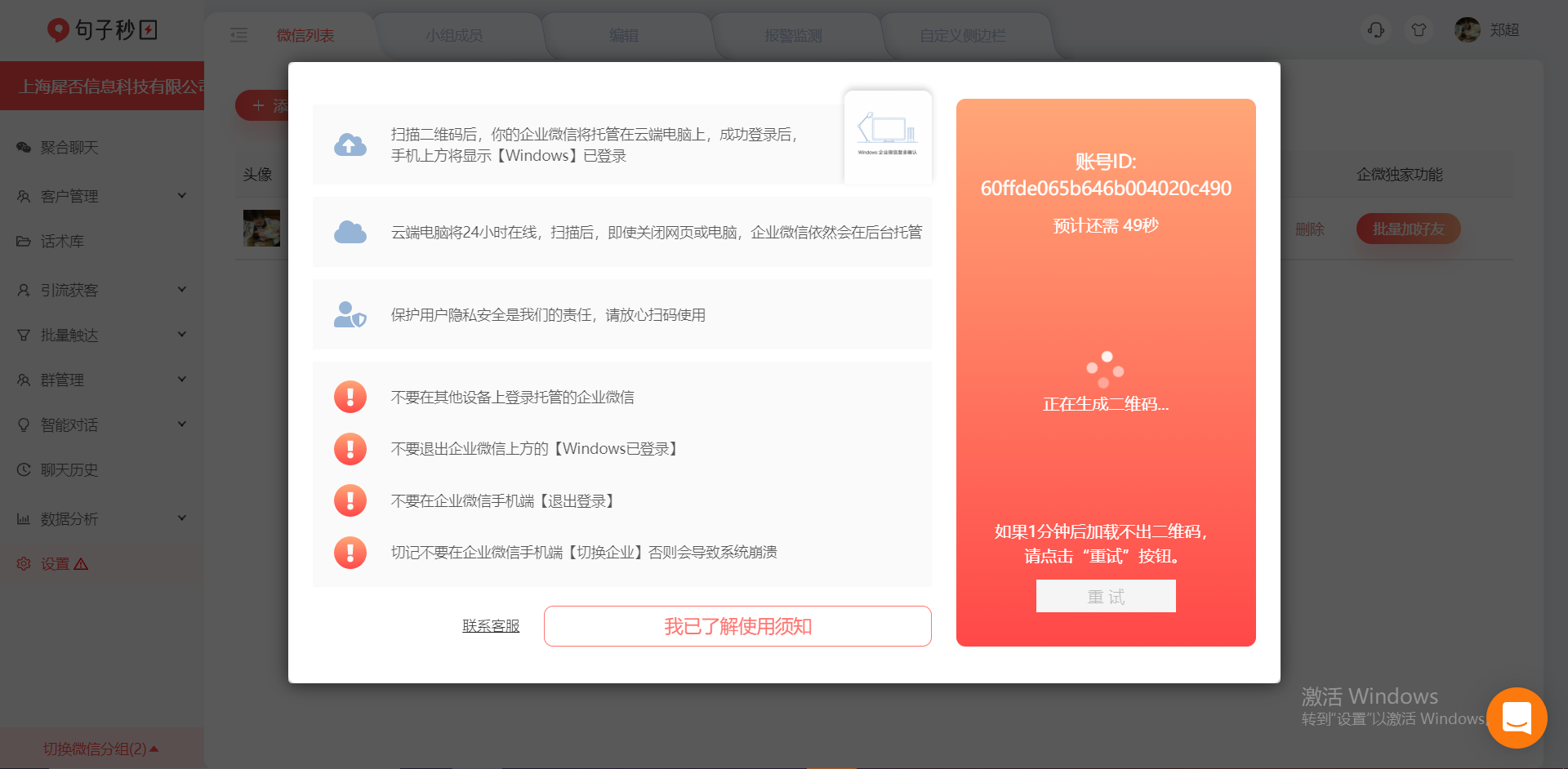
Task: Click the 郑超 username text
Action: point(1504,30)
